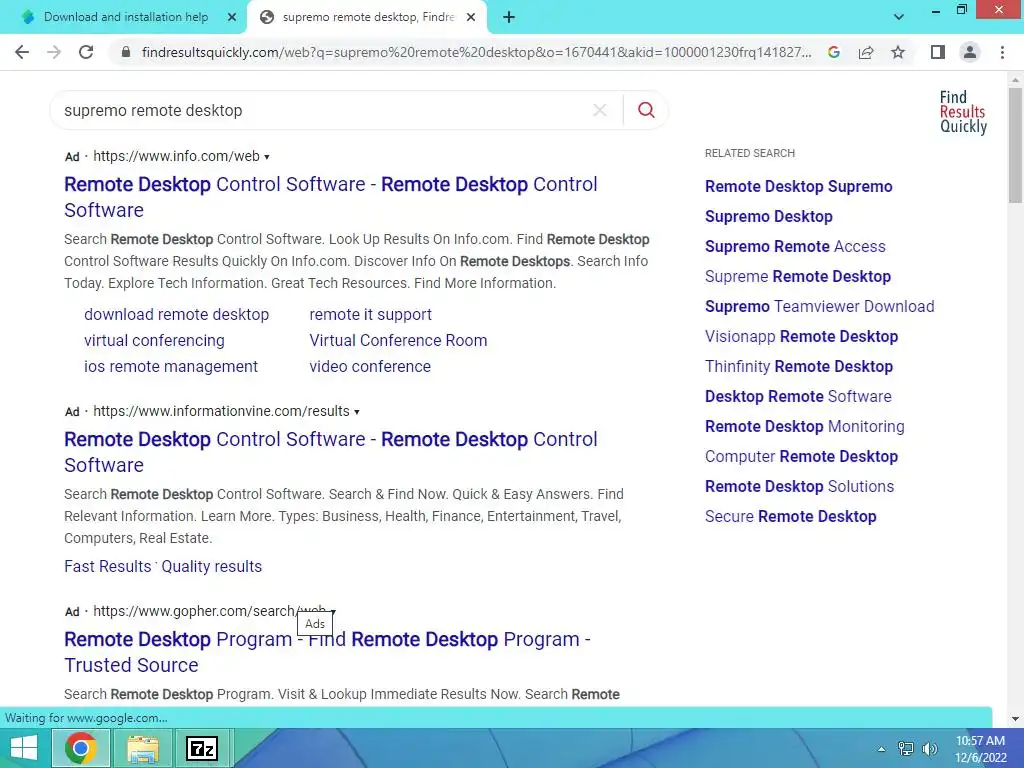The width and height of the screenshot is (1024, 768).
Task: Open a new browser tab
Action: point(509,18)
